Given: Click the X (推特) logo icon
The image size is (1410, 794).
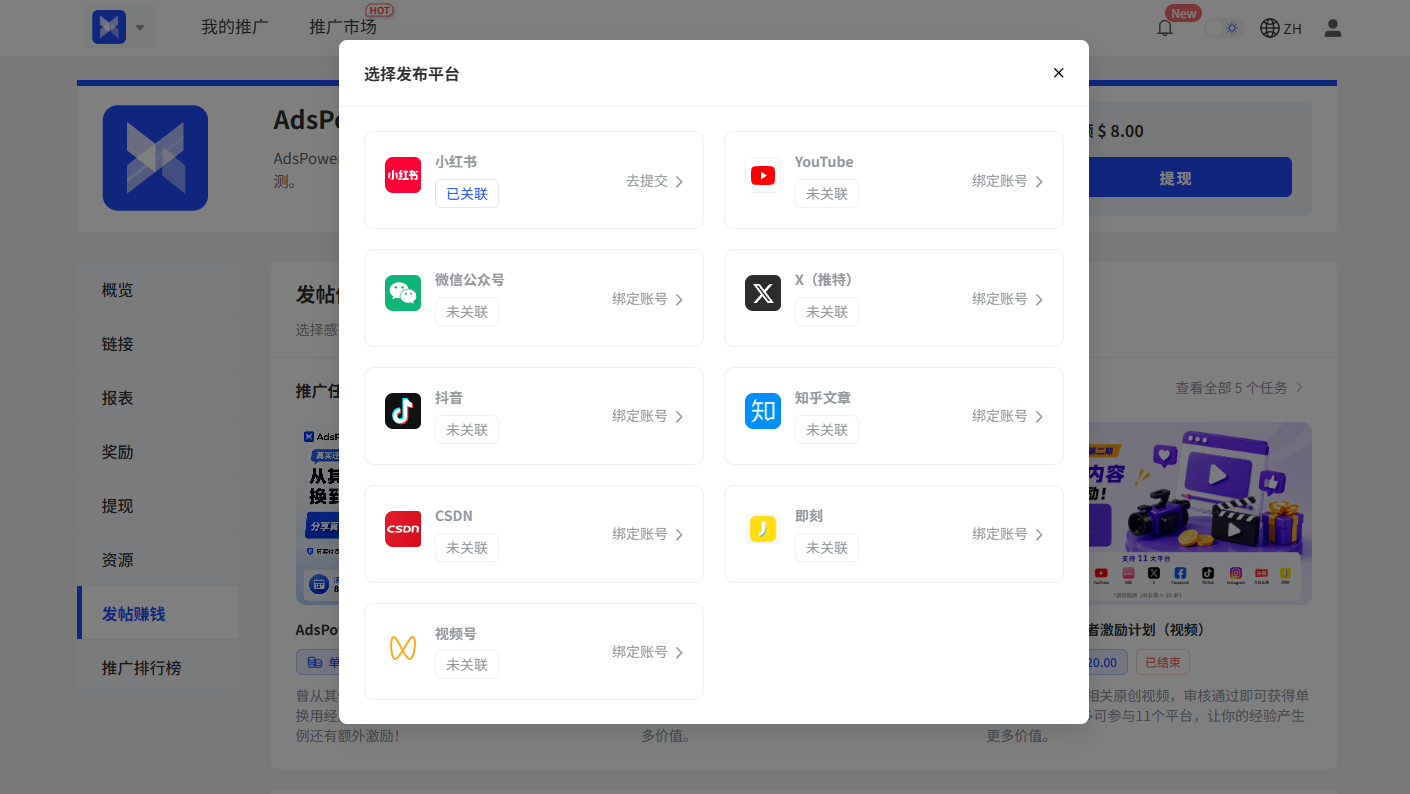Looking at the screenshot, I should pyautogui.click(x=763, y=293).
